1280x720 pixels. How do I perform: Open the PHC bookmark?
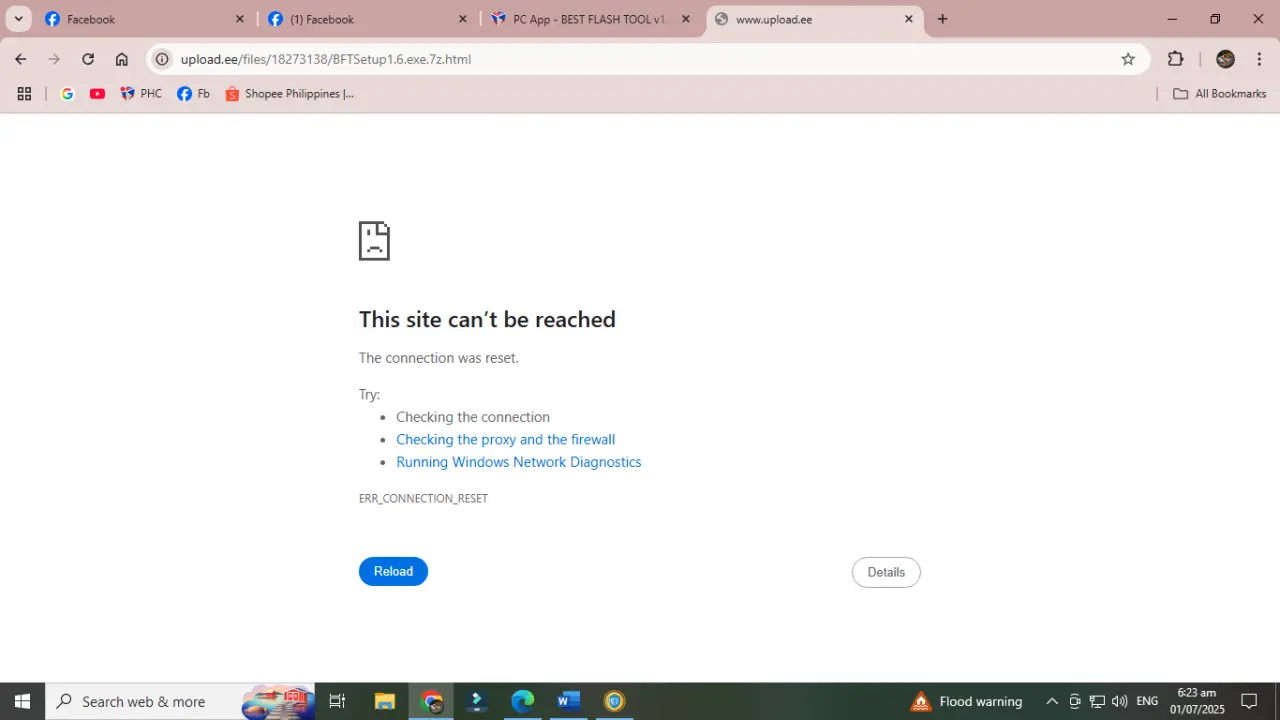(141, 94)
